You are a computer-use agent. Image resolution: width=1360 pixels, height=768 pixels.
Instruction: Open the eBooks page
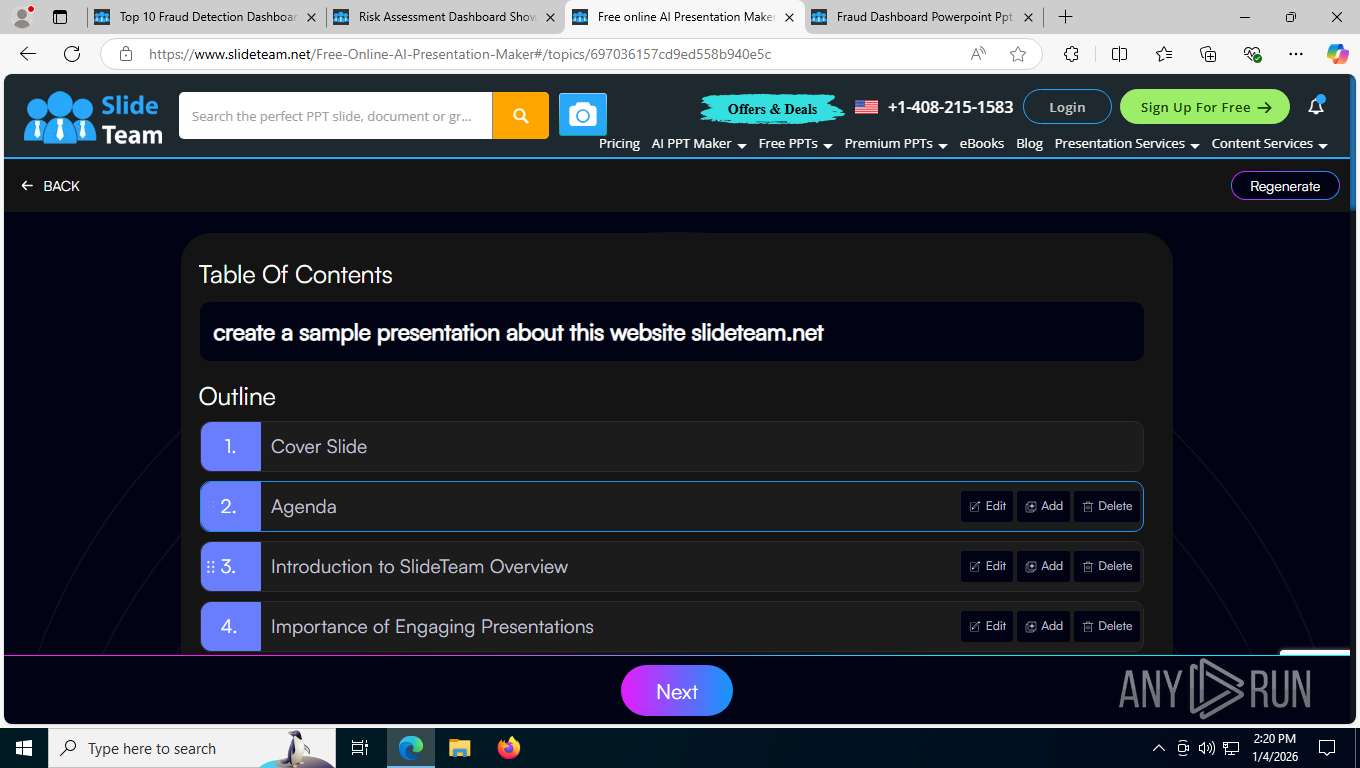pos(982,144)
